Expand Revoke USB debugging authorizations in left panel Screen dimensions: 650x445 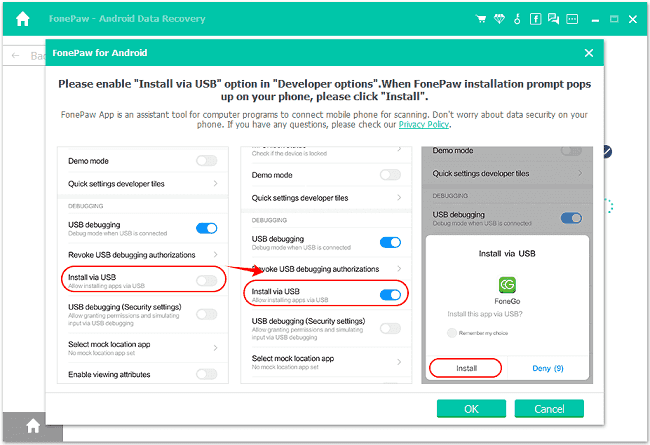point(215,256)
